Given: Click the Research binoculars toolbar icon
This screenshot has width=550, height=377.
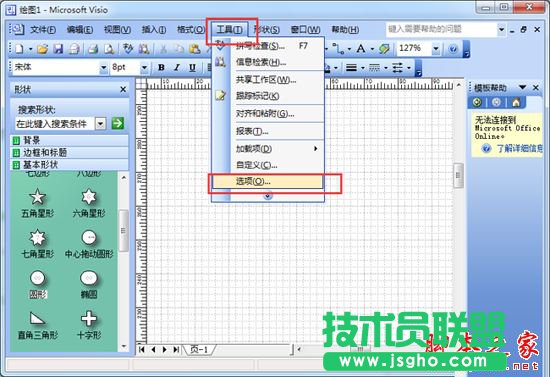Looking at the screenshot, I should (144, 49).
